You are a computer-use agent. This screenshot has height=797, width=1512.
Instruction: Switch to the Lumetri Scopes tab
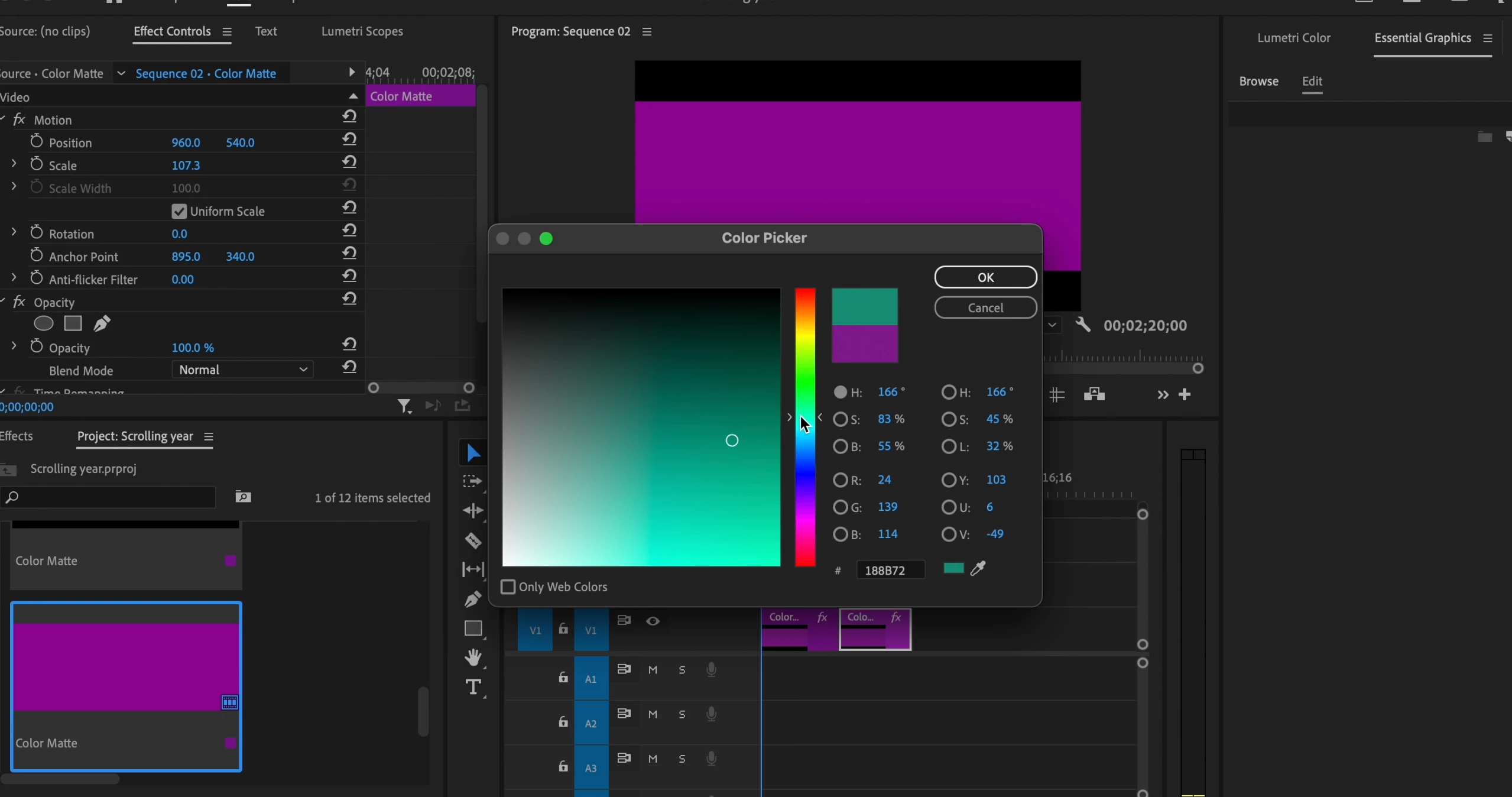[x=362, y=31]
